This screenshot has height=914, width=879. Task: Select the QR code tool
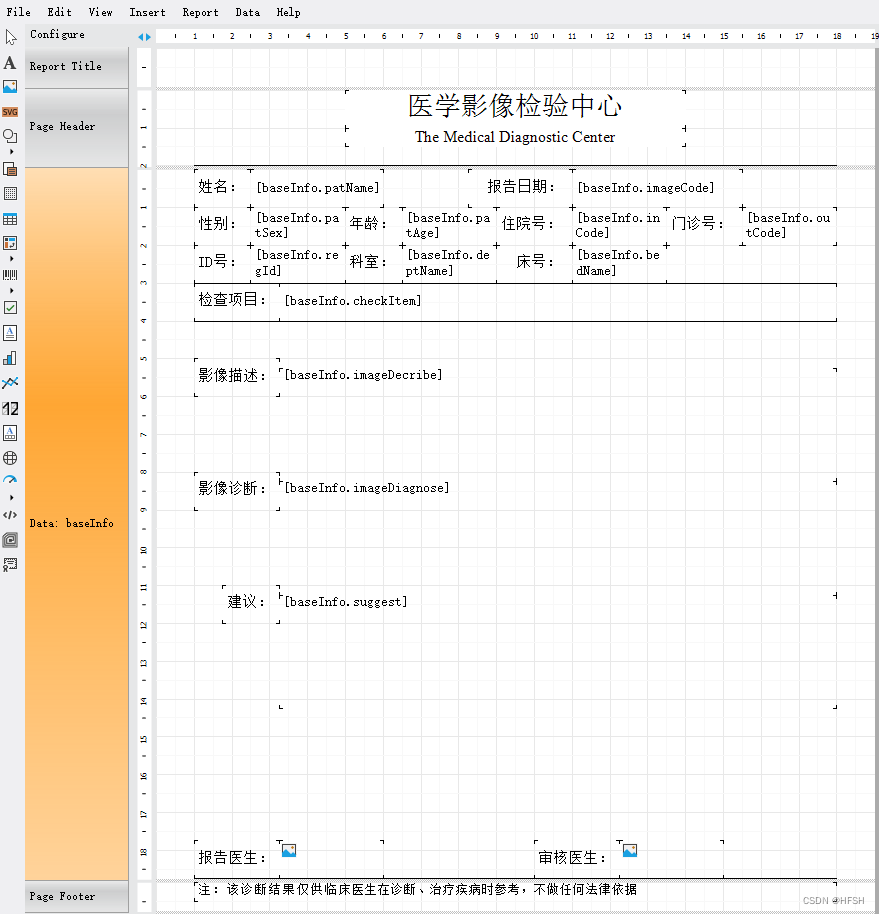coord(10,539)
